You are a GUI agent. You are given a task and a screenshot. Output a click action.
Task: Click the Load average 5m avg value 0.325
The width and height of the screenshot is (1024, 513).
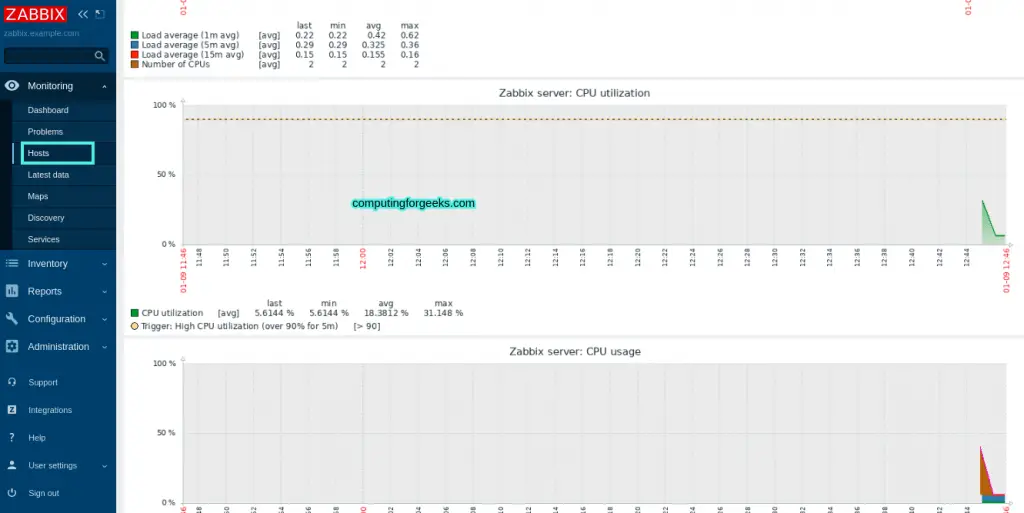(373, 45)
